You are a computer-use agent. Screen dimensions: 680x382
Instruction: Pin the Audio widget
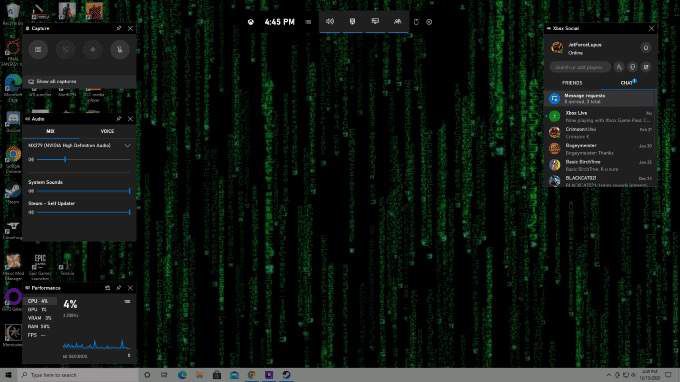coord(119,119)
